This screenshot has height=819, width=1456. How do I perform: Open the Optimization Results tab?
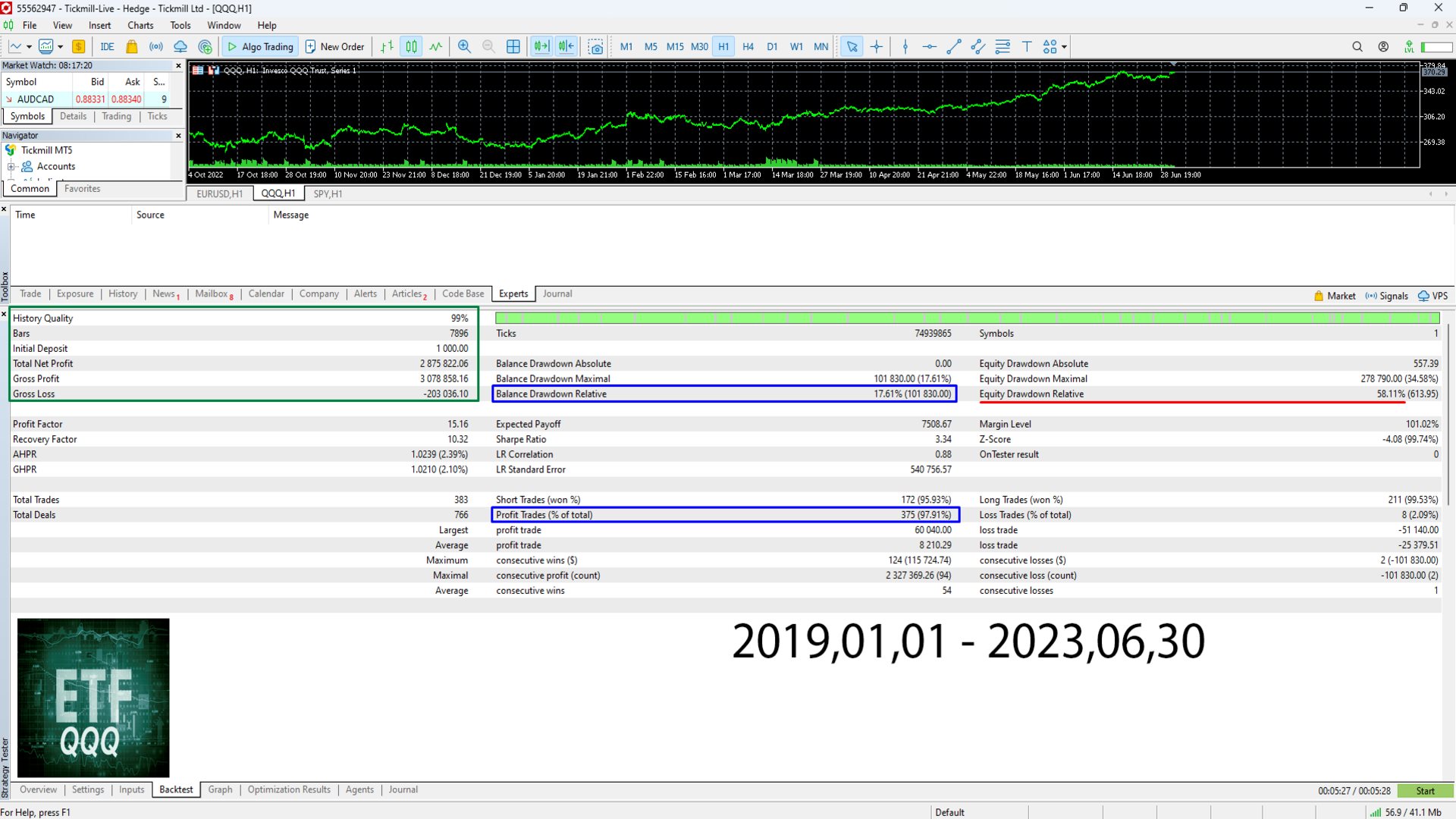coord(289,789)
